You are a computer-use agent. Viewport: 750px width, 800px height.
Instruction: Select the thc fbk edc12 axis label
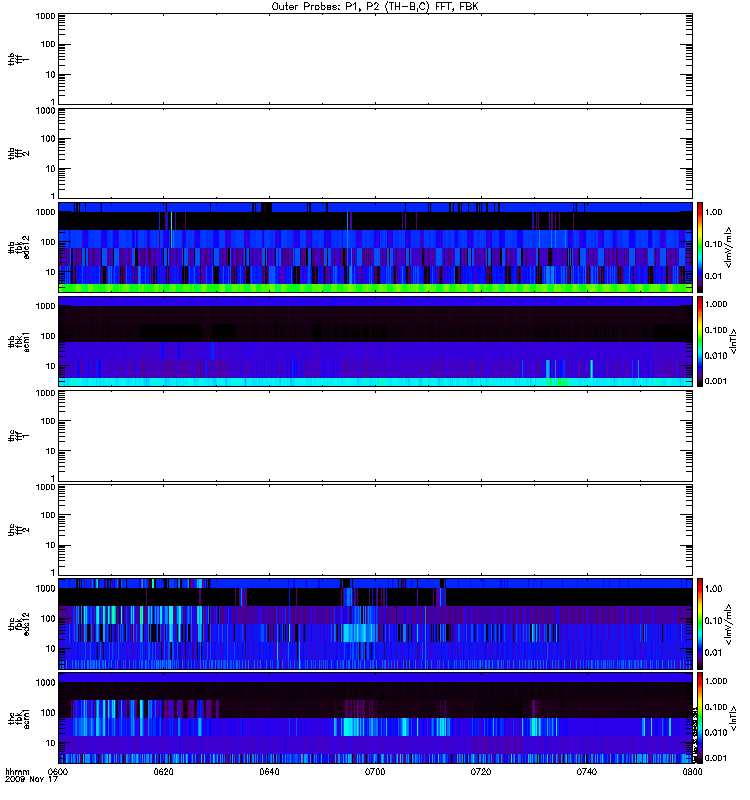coord(18,623)
